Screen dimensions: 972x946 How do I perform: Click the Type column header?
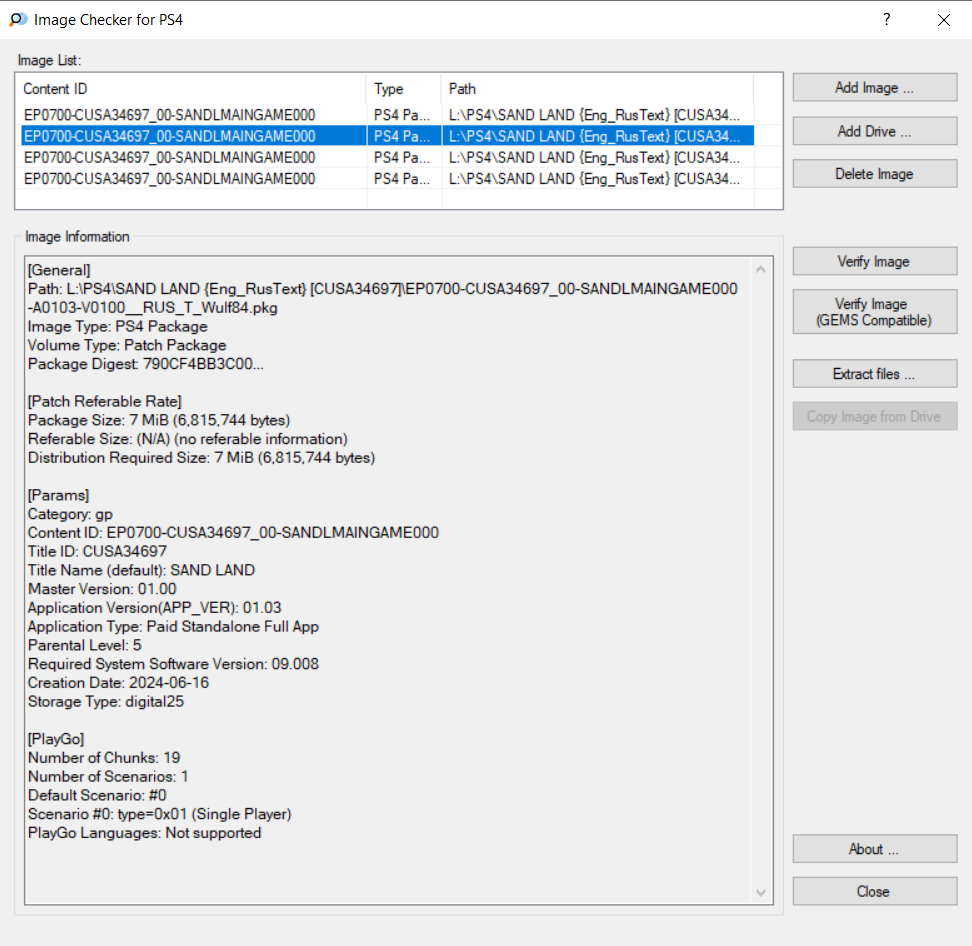403,89
